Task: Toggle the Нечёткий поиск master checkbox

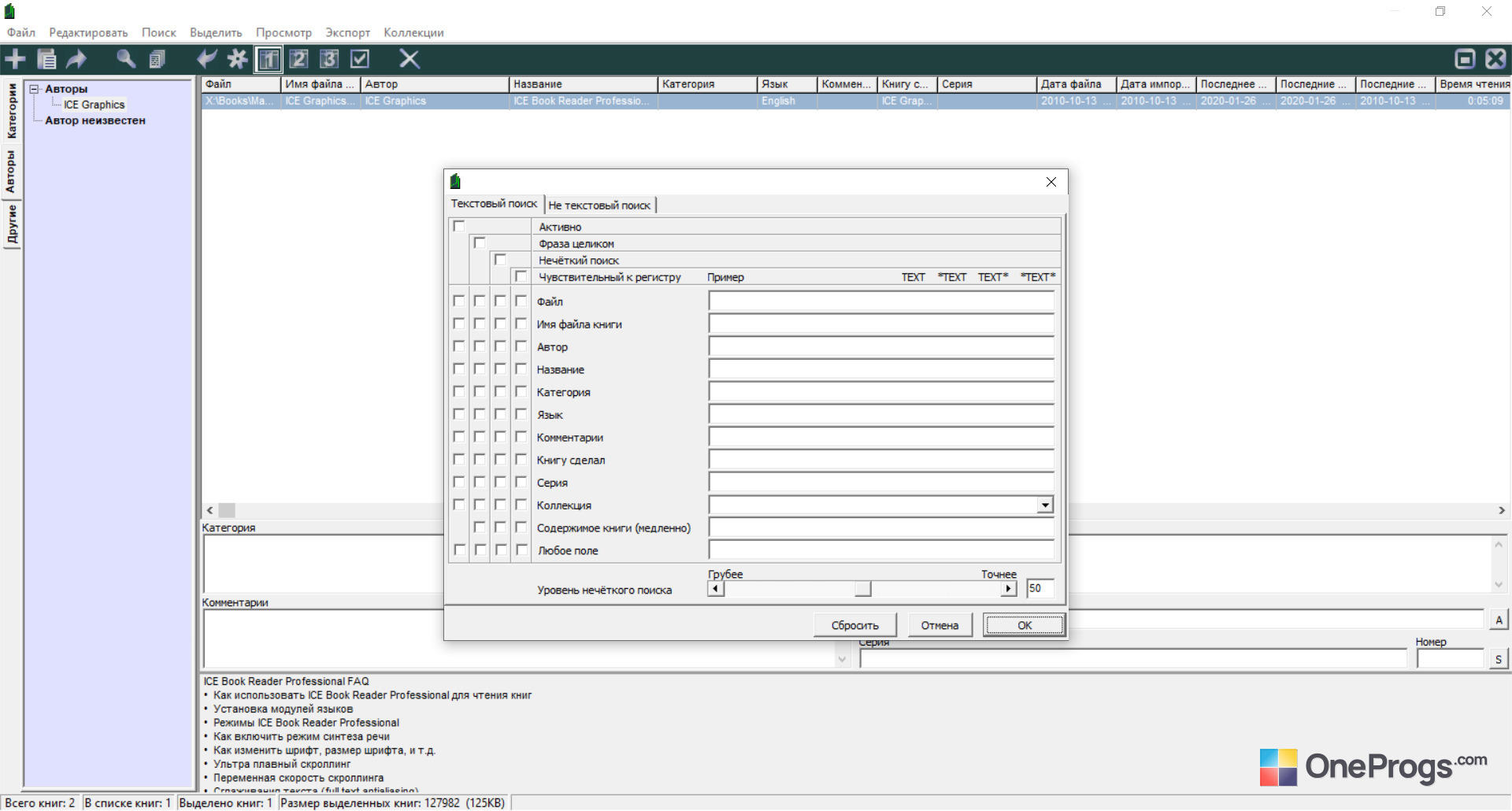Action: pyautogui.click(x=500, y=260)
